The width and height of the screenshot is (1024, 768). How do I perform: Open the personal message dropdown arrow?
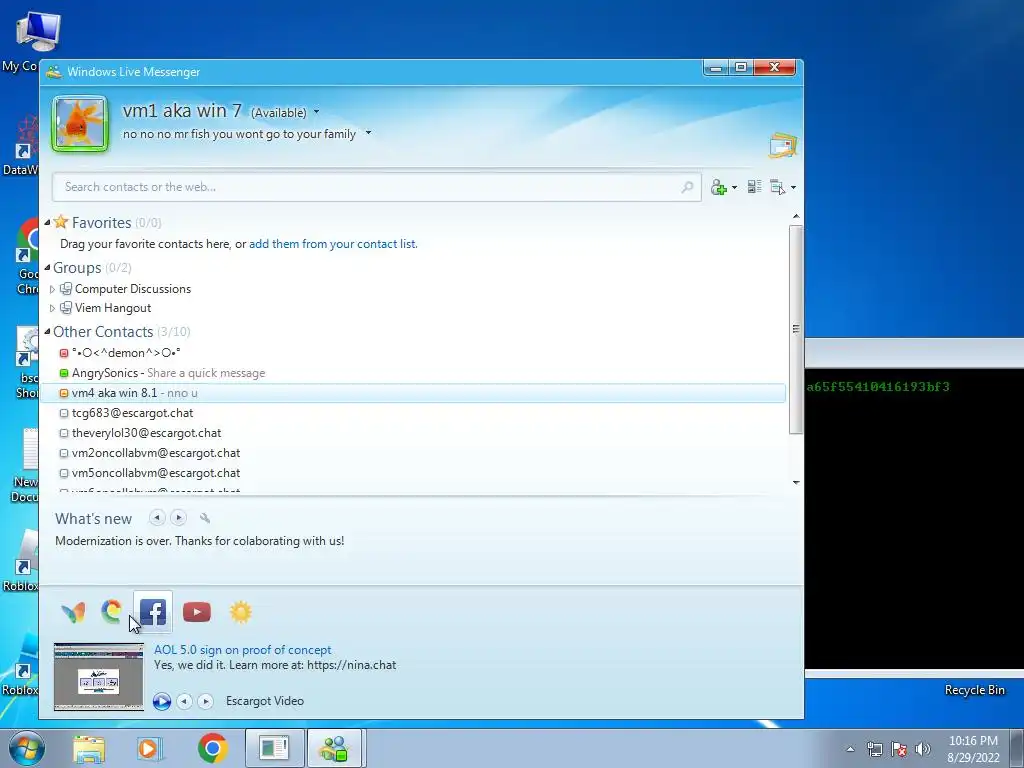(368, 133)
